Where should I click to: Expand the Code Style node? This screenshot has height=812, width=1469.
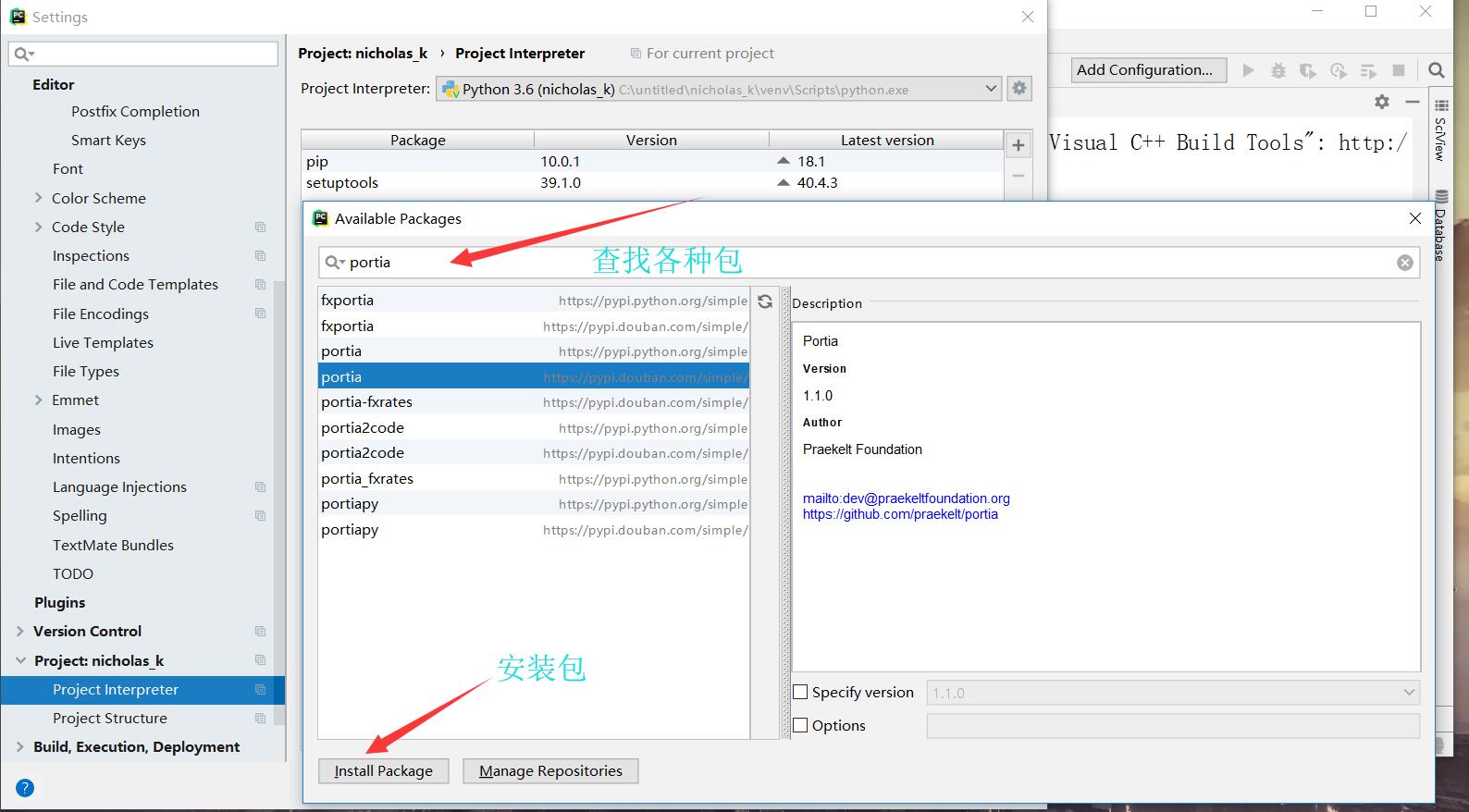[38, 227]
